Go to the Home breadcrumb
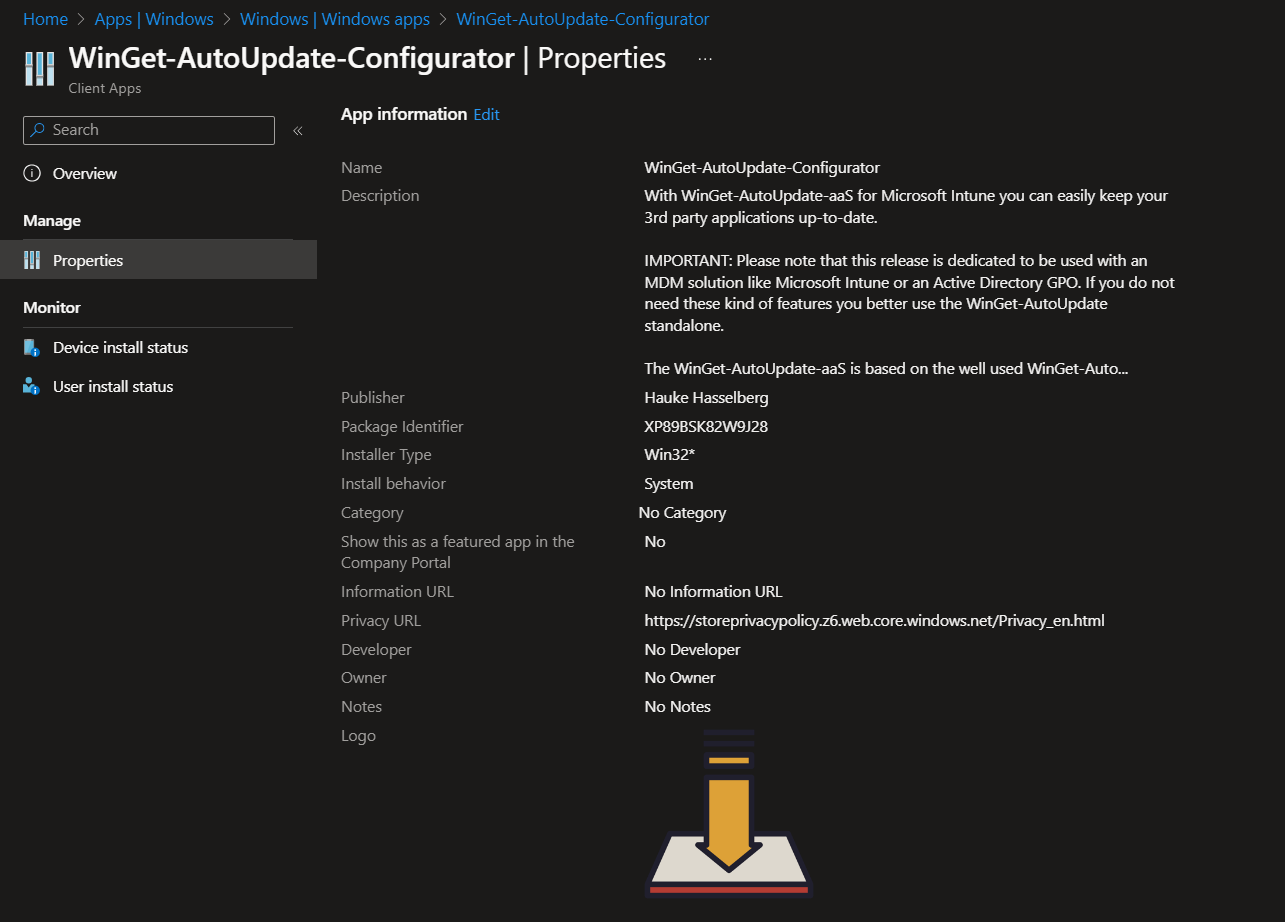 pyautogui.click(x=45, y=19)
